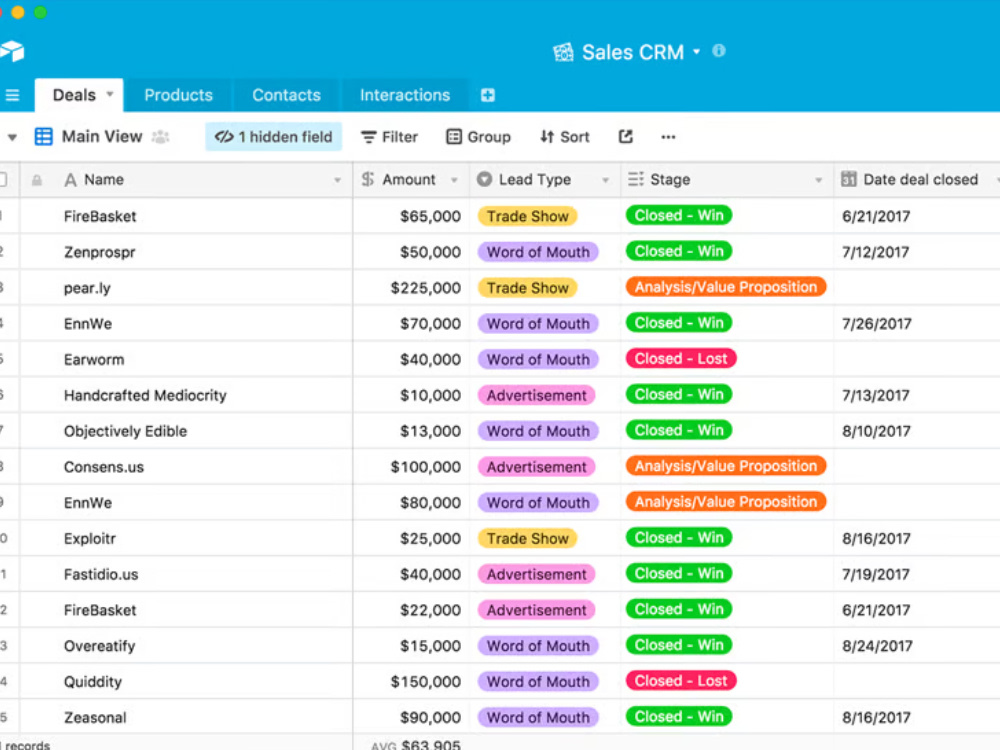Image resolution: width=1000 pixels, height=750 pixels.
Task: Open the Lead Type column dropdown arrow
Action: coord(605,180)
